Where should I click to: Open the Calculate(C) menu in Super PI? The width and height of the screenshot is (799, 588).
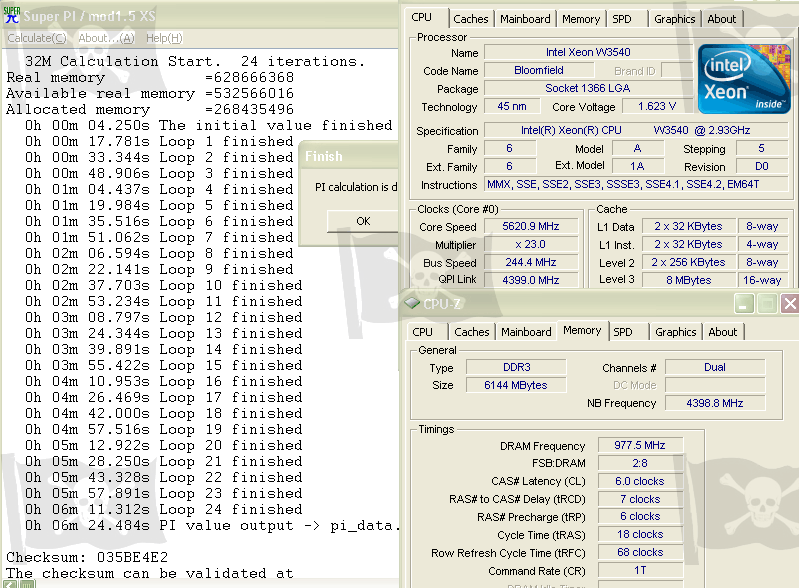[x=37, y=38]
